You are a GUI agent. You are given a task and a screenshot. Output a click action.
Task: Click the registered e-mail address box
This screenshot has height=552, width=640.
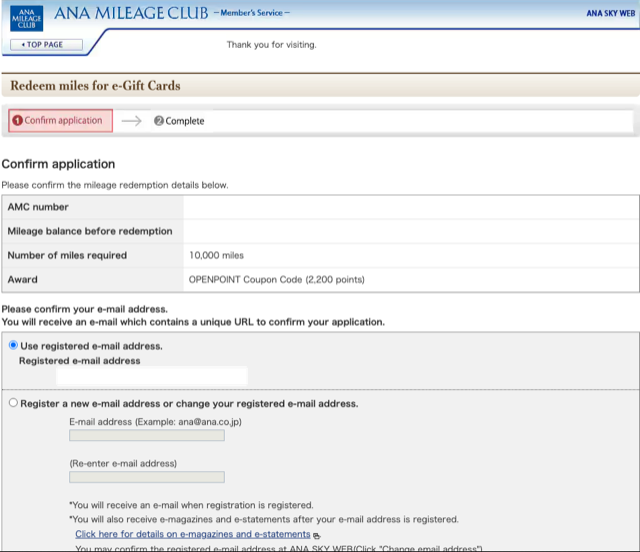(152, 376)
